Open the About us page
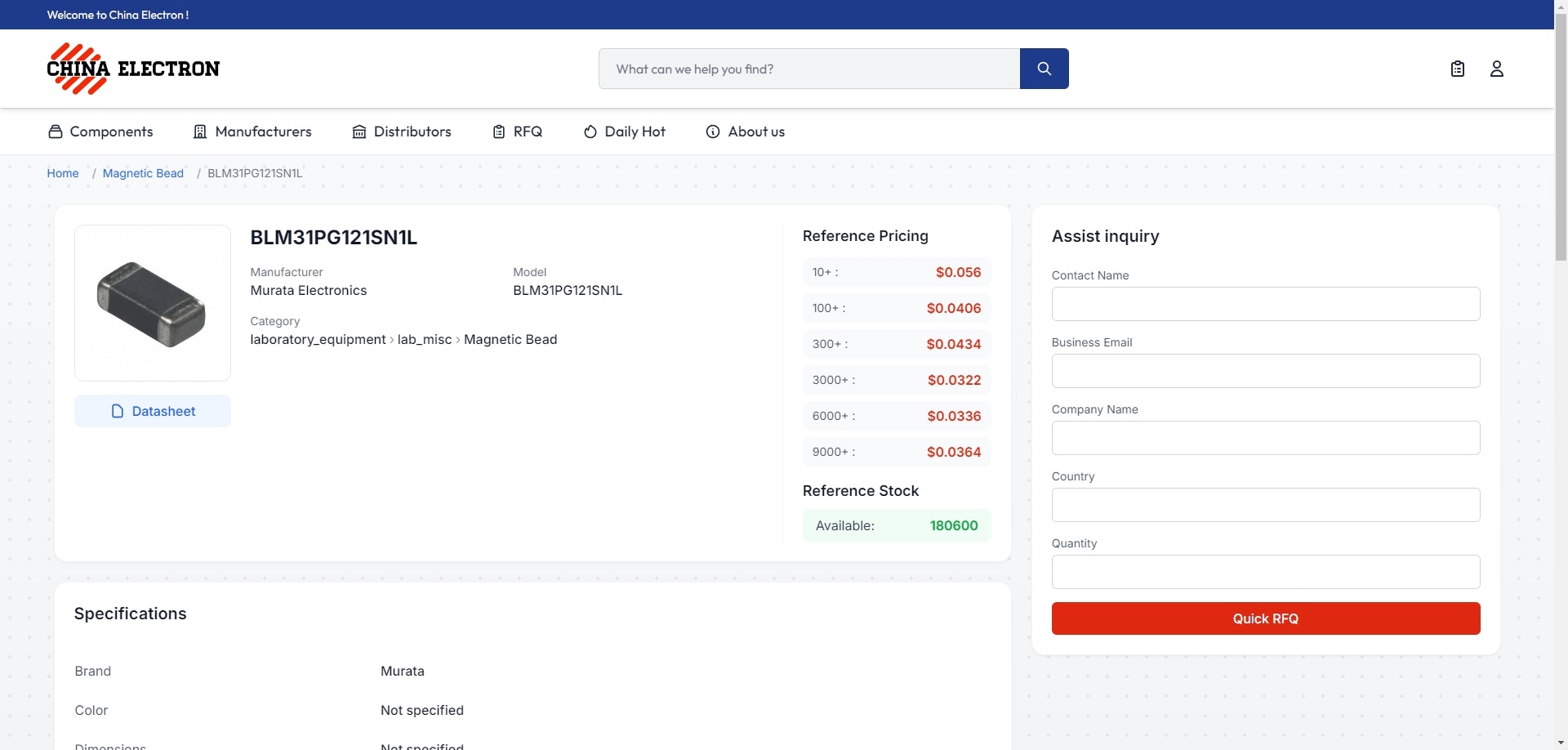The image size is (1568, 750). click(746, 132)
